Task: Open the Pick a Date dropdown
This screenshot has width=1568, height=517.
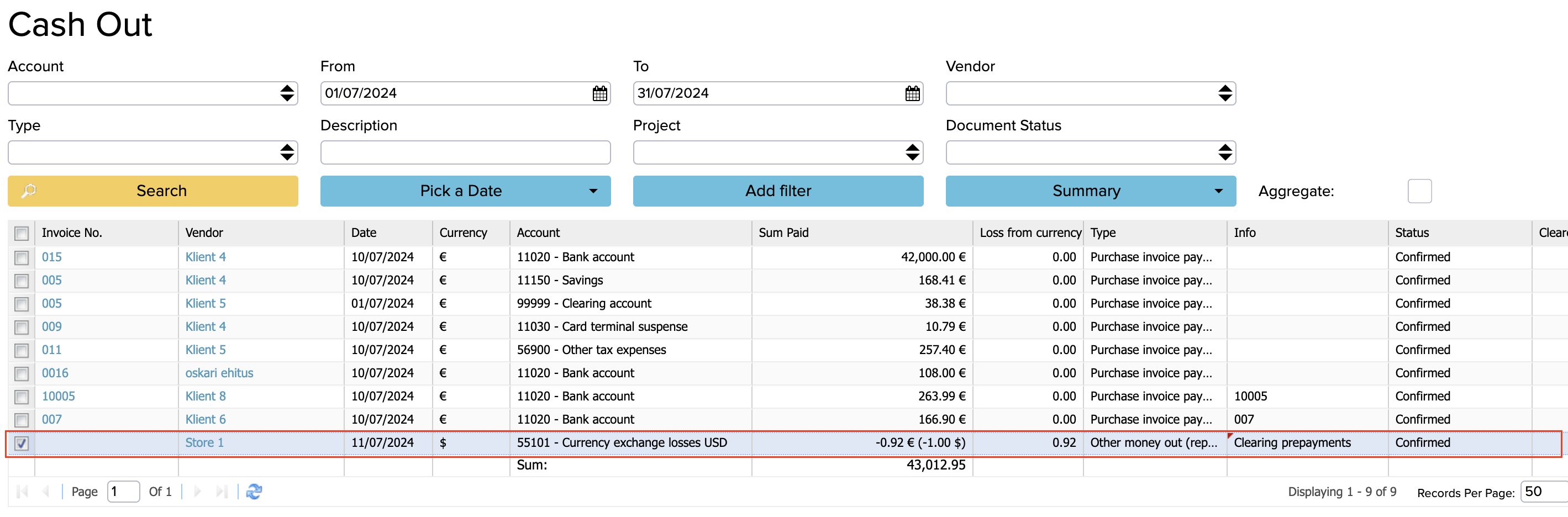Action: click(x=465, y=191)
